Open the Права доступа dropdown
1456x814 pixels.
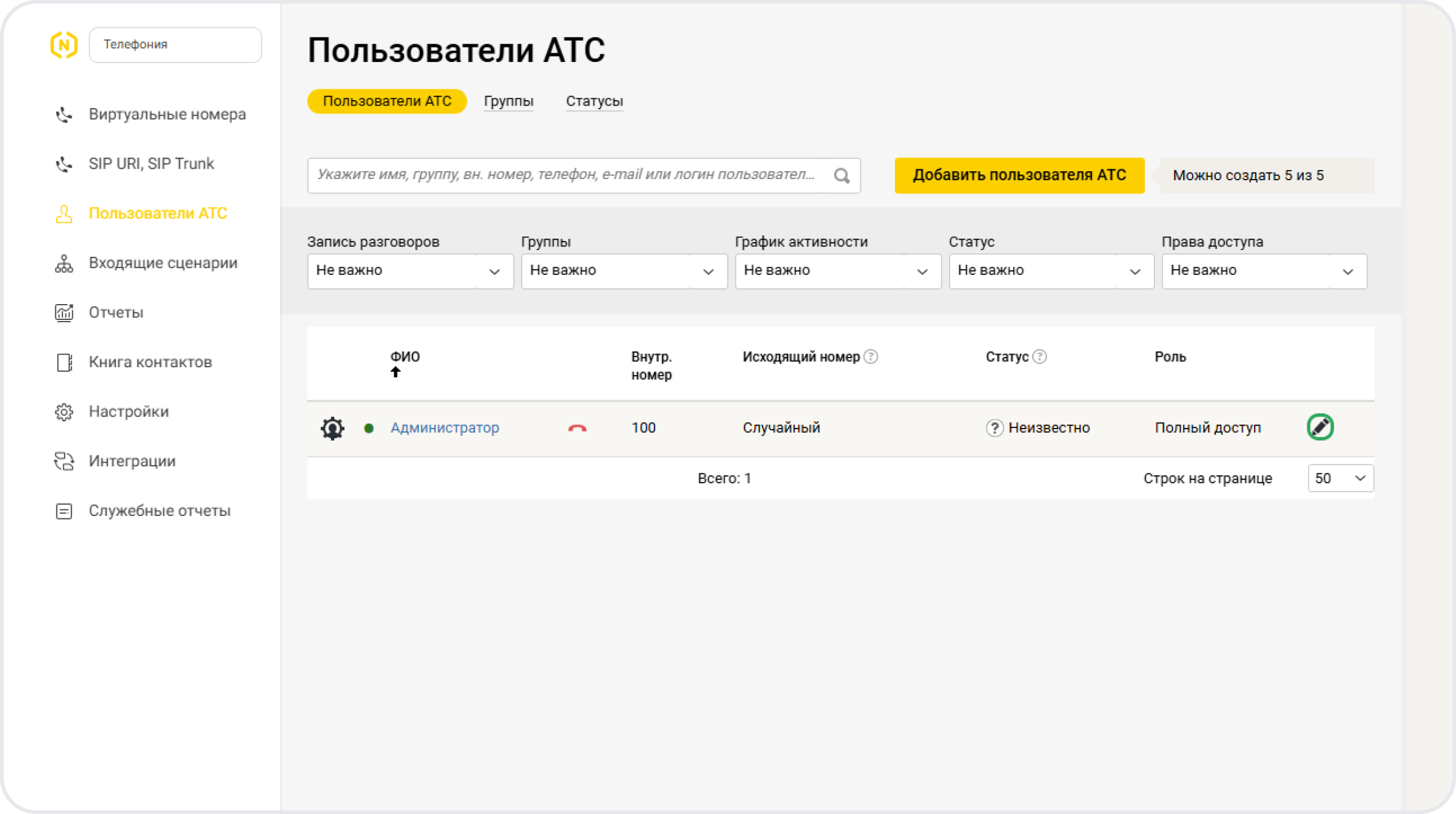tap(1264, 271)
